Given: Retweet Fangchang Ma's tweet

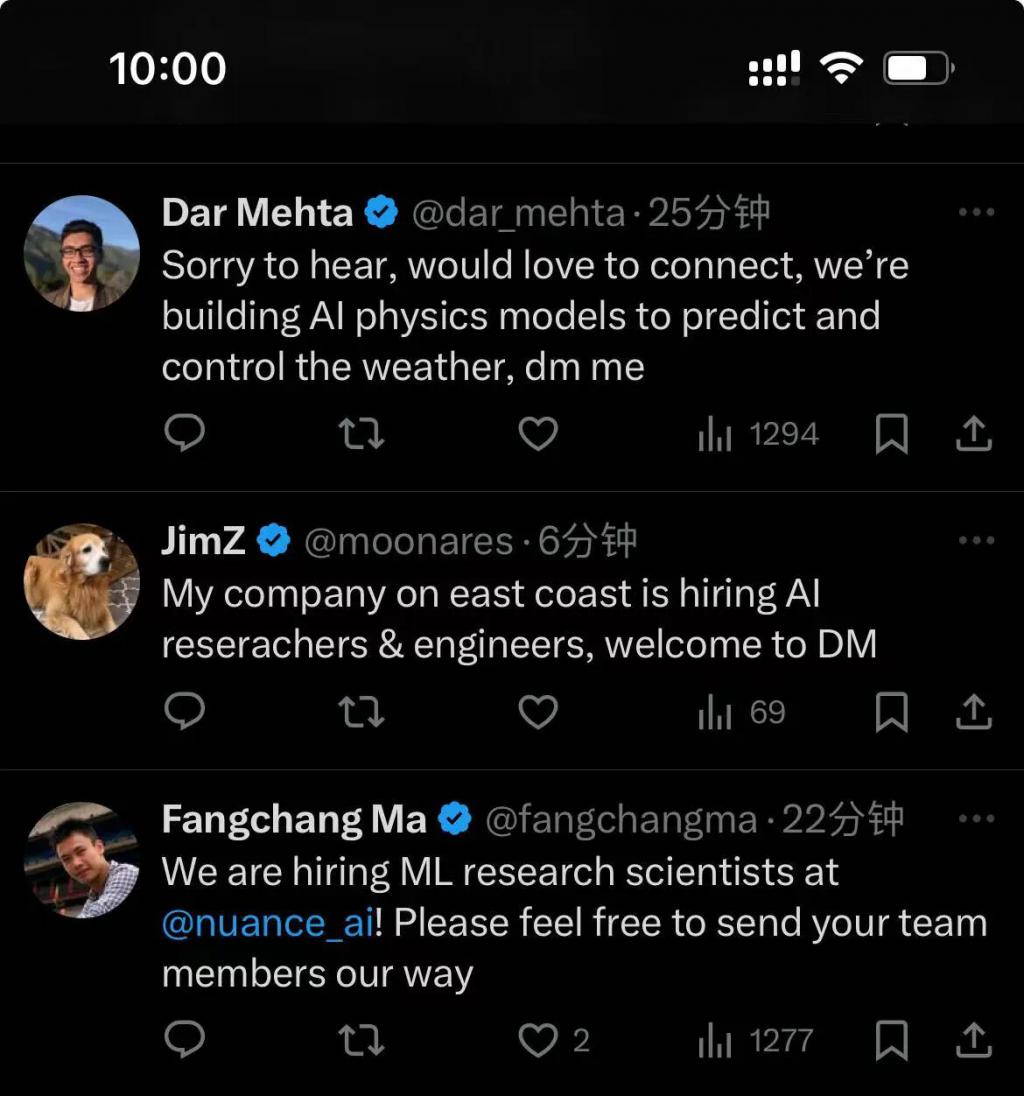Looking at the screenshot, I should 361,1041.
